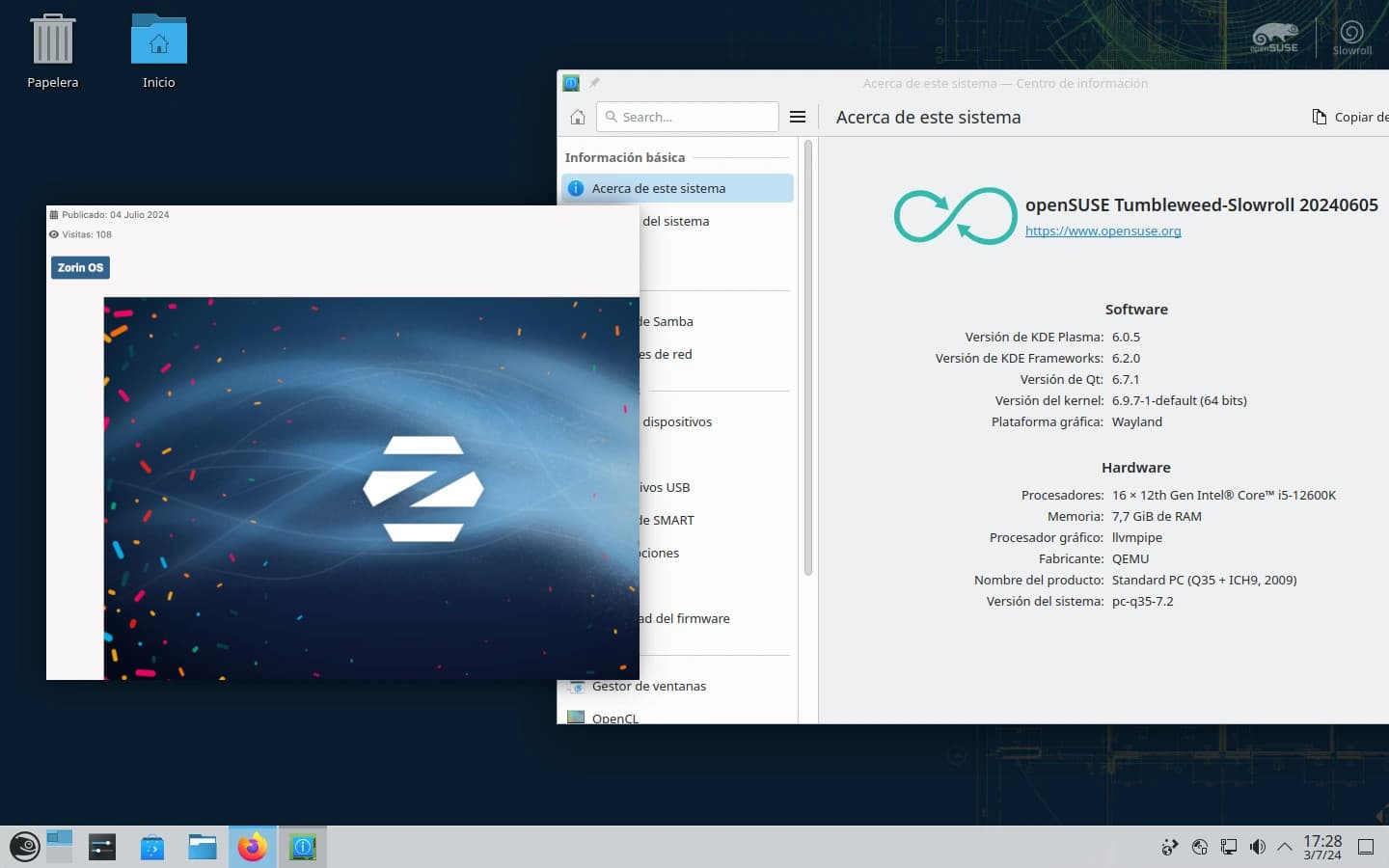Click the pin icon in Info Center titlebar
The width and height of the screenshot is (1389, 868).
pos(595,83)
